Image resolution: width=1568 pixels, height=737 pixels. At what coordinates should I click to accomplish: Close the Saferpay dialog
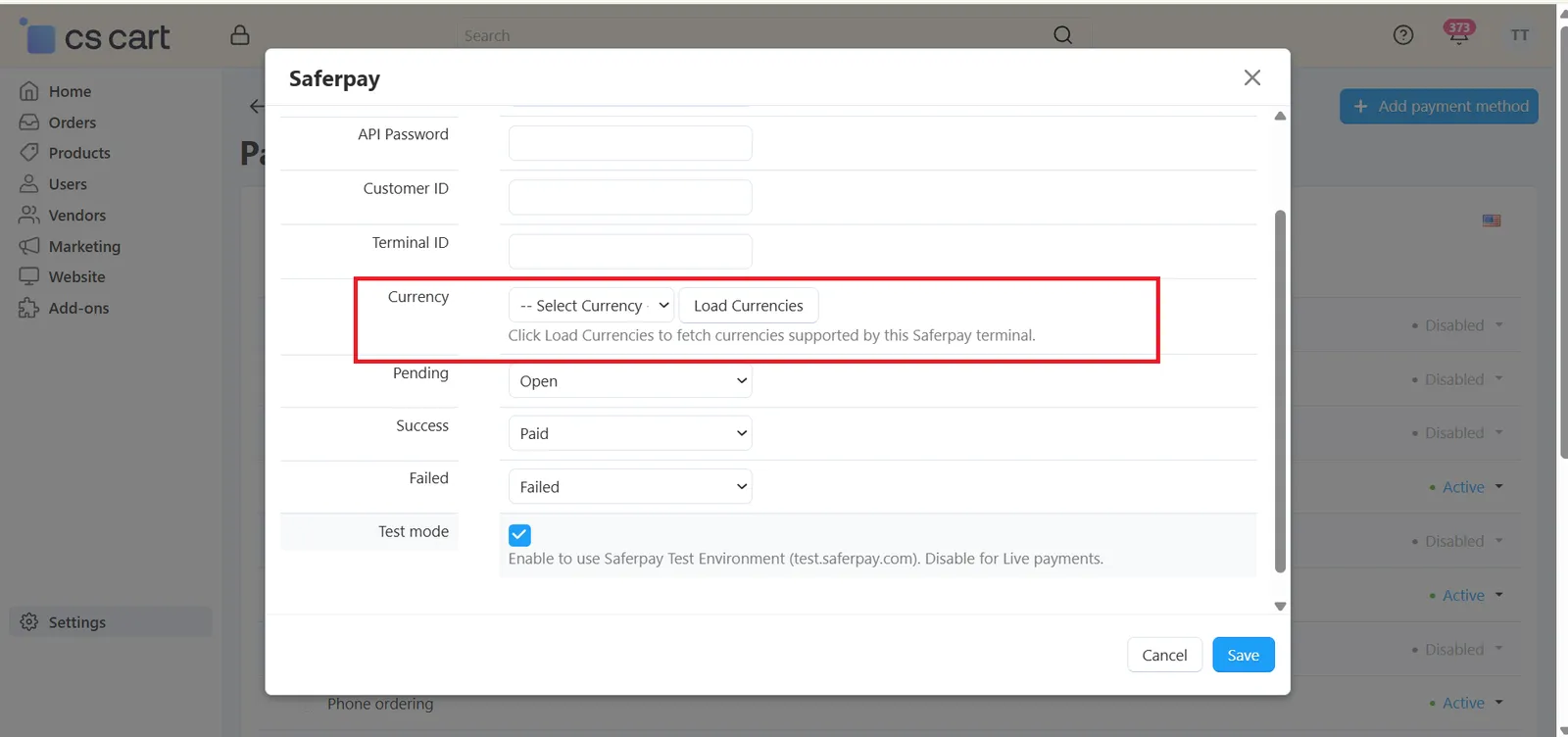[1251, 77]
